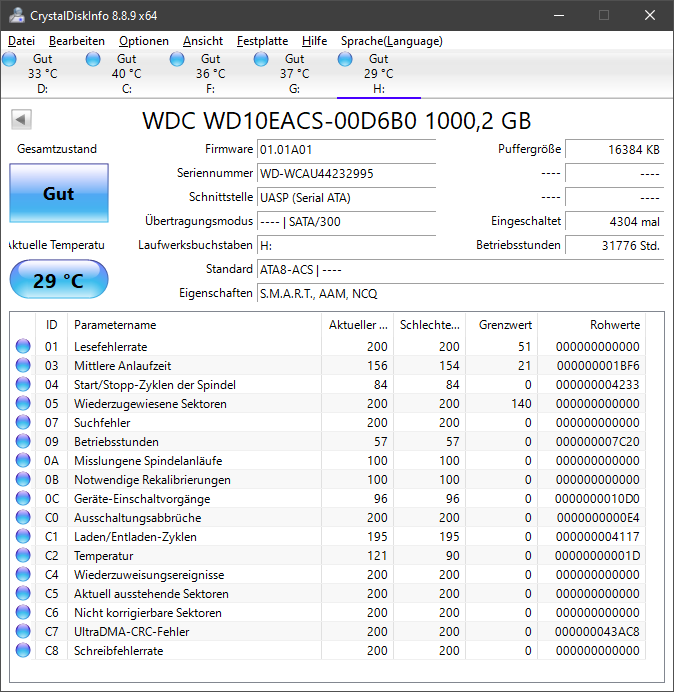Click the ID column header
This screenshot has width=674, height=692.
[x=51, y=325]
